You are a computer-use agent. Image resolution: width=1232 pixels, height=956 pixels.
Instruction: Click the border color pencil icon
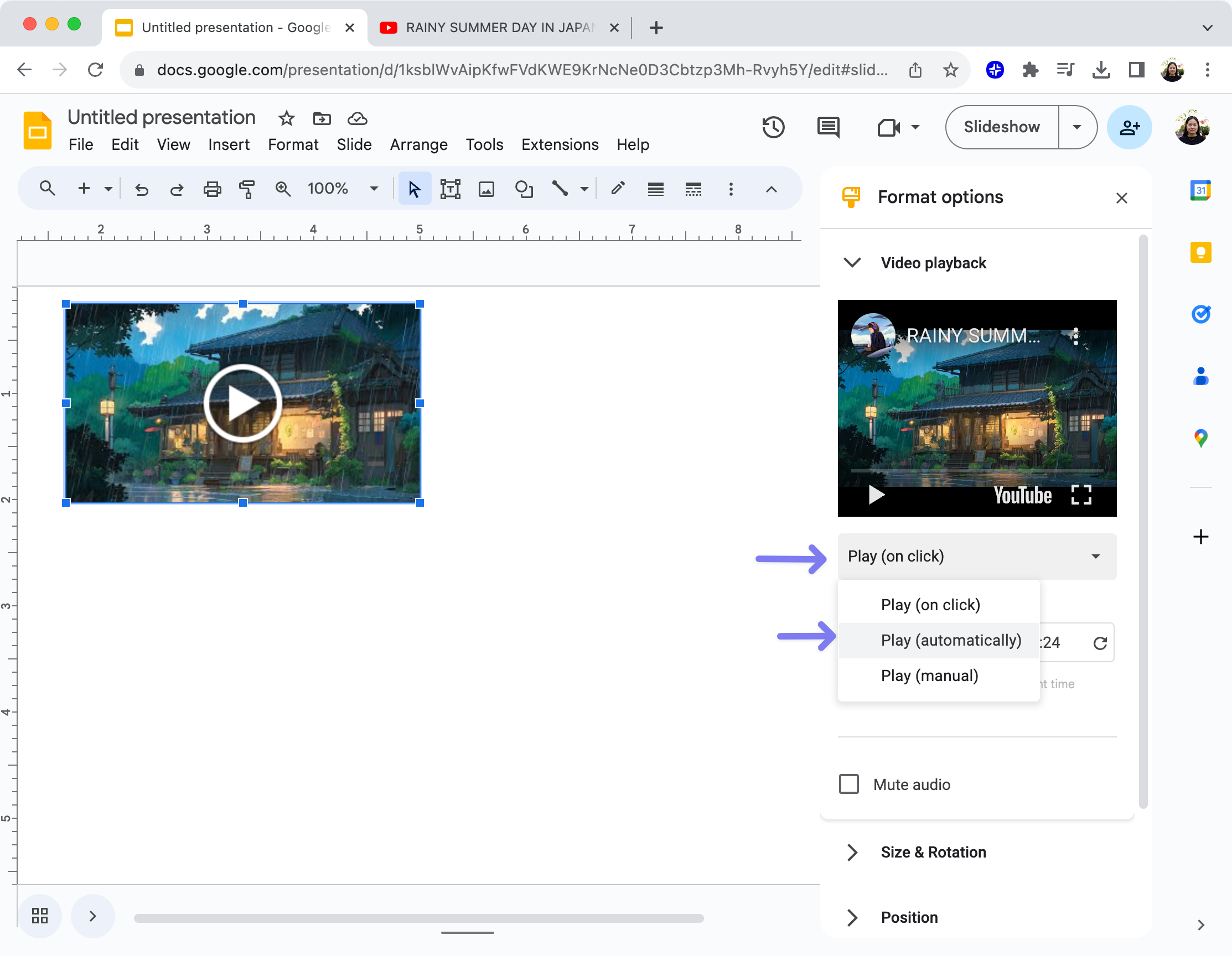[618, 188]
